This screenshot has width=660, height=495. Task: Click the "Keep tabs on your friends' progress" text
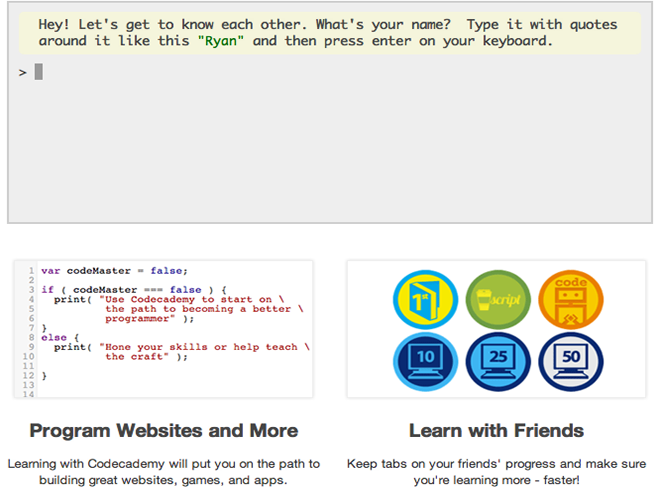click(496, 464)
